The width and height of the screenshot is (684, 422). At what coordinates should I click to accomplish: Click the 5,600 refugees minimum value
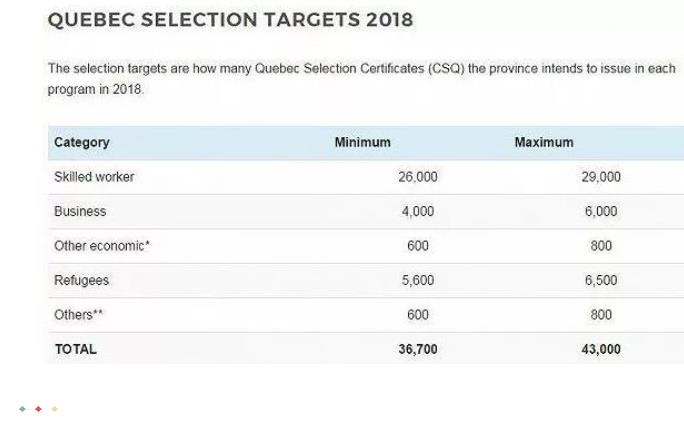pos(418,280)
